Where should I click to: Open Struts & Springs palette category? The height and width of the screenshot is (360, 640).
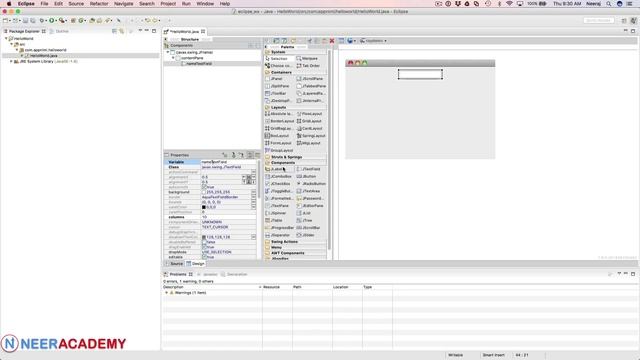pyautogui.click(x=296, y=157)
